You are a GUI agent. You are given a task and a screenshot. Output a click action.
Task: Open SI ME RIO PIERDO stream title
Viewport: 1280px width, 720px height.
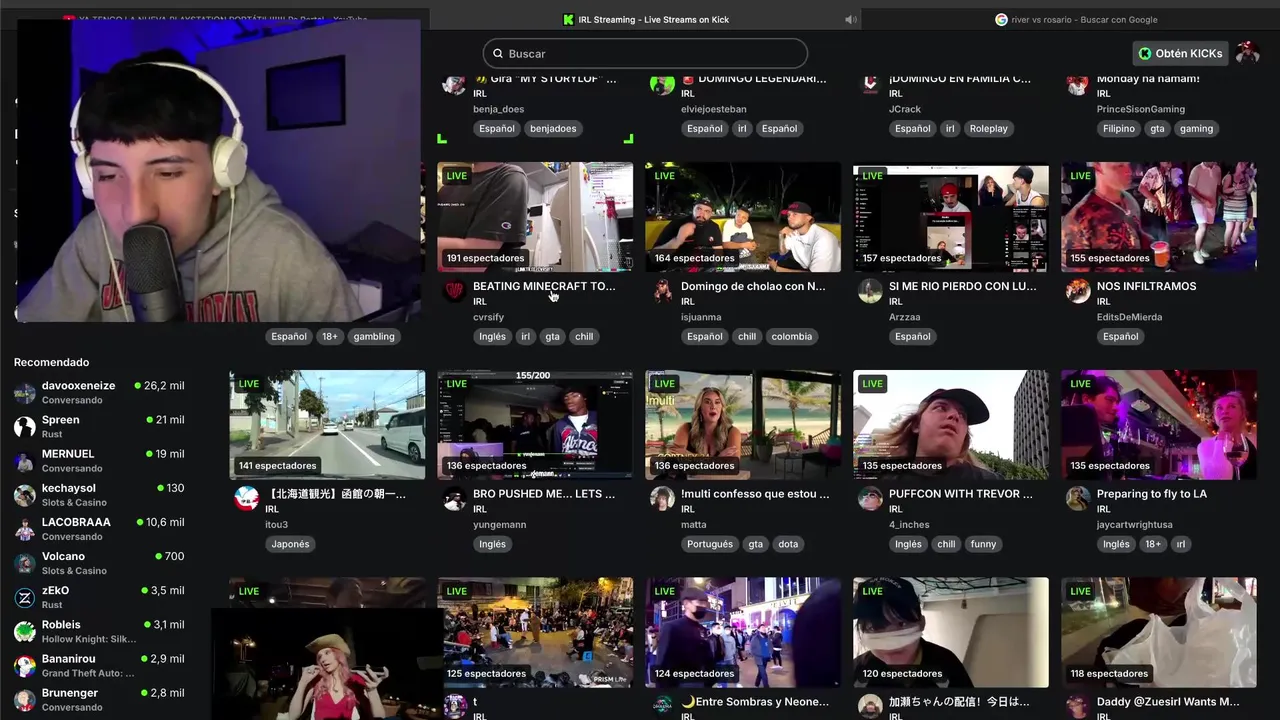tap(962, 286)
